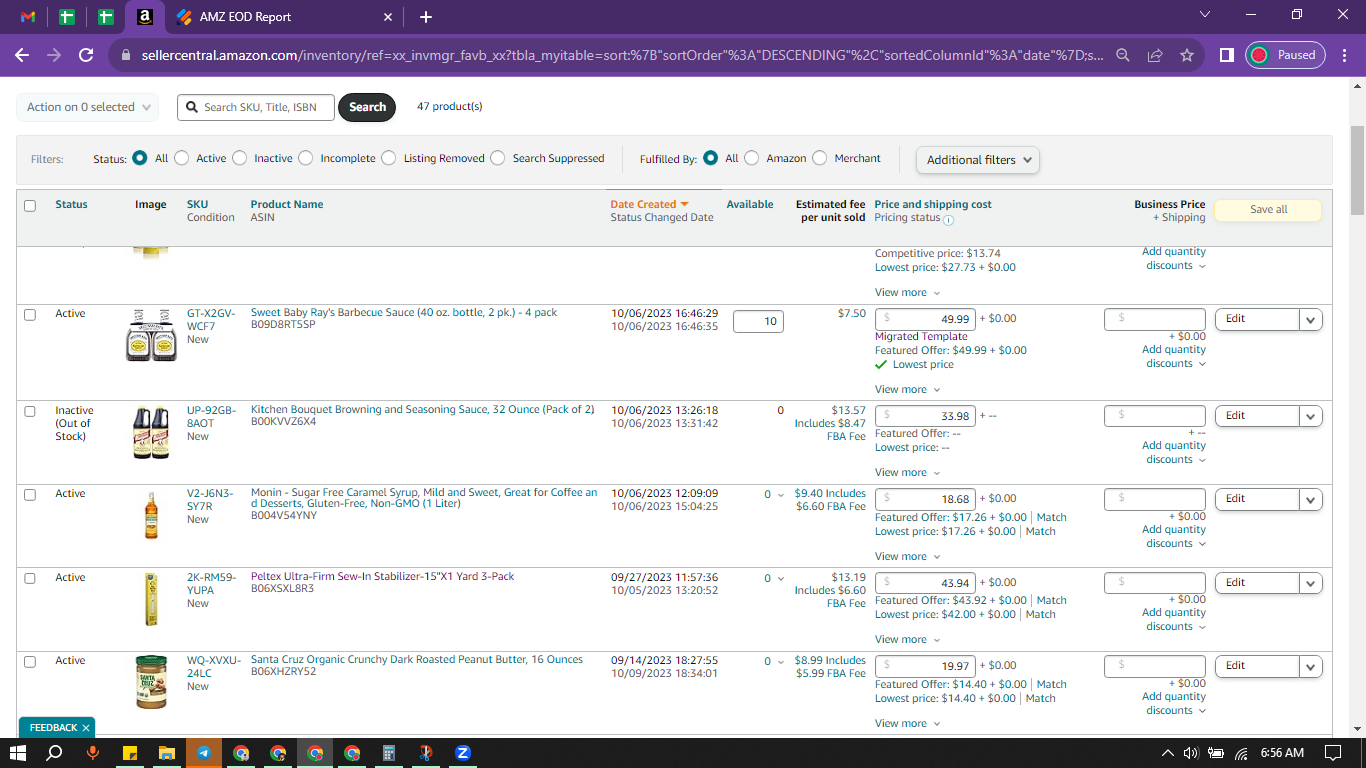1366x768 pixels.
Task: Open the Sweet Baby Ray's Barbecue Sauce link
Action: [x=404, y=313]
